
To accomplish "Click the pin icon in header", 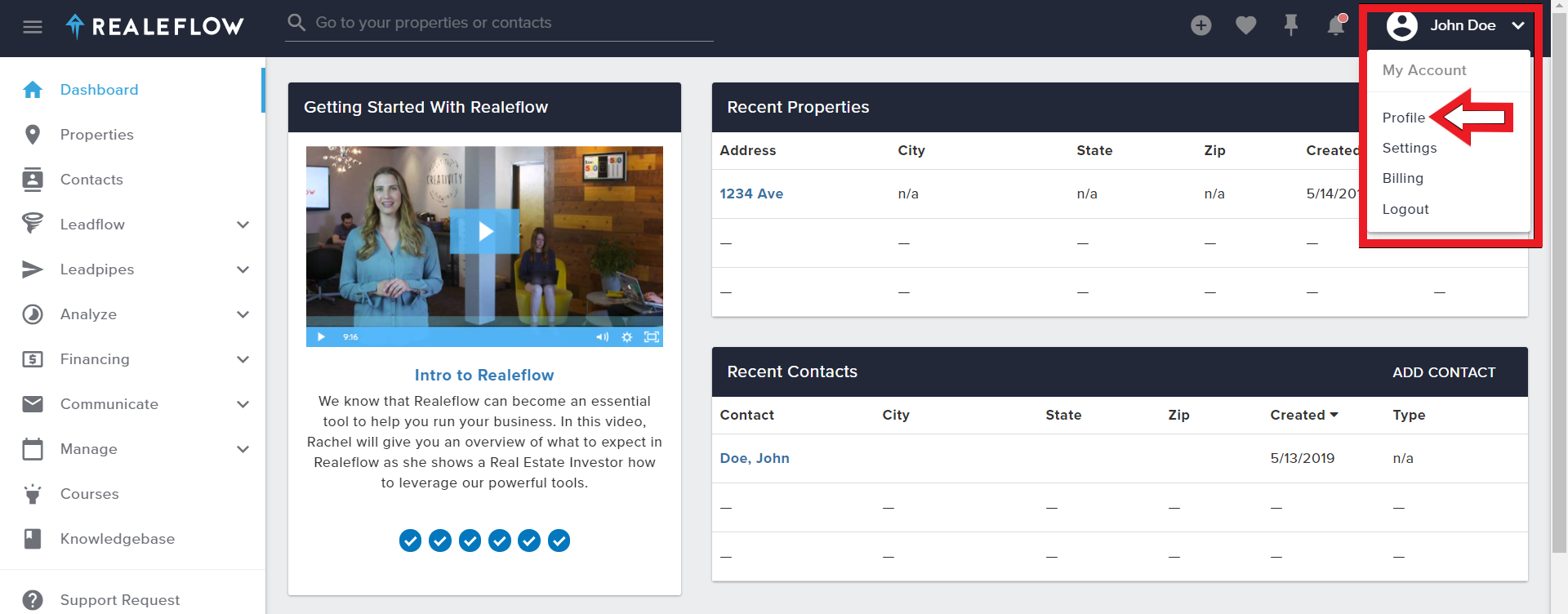I will tap(1290, 25).
